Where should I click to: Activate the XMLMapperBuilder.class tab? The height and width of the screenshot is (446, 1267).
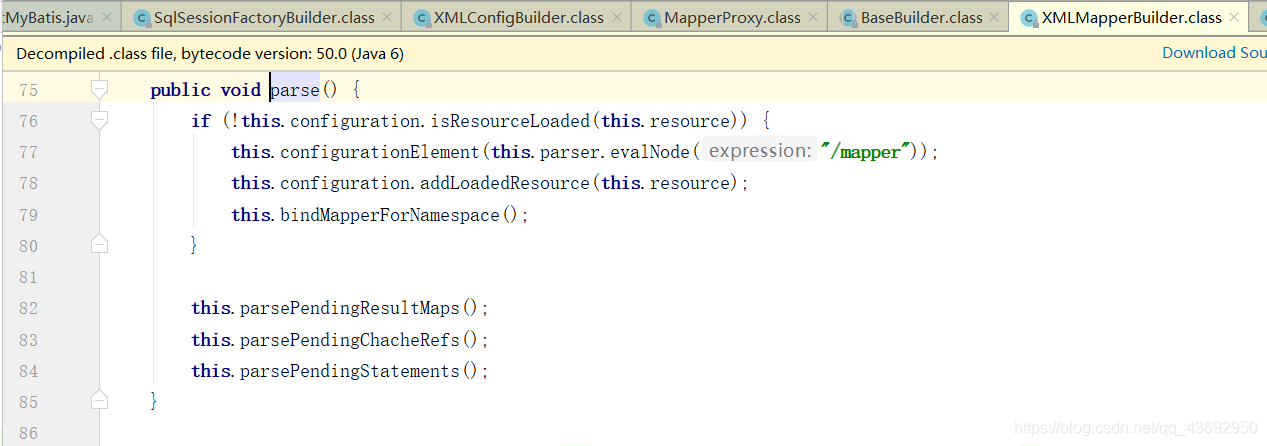click(x=1130, y=17)
